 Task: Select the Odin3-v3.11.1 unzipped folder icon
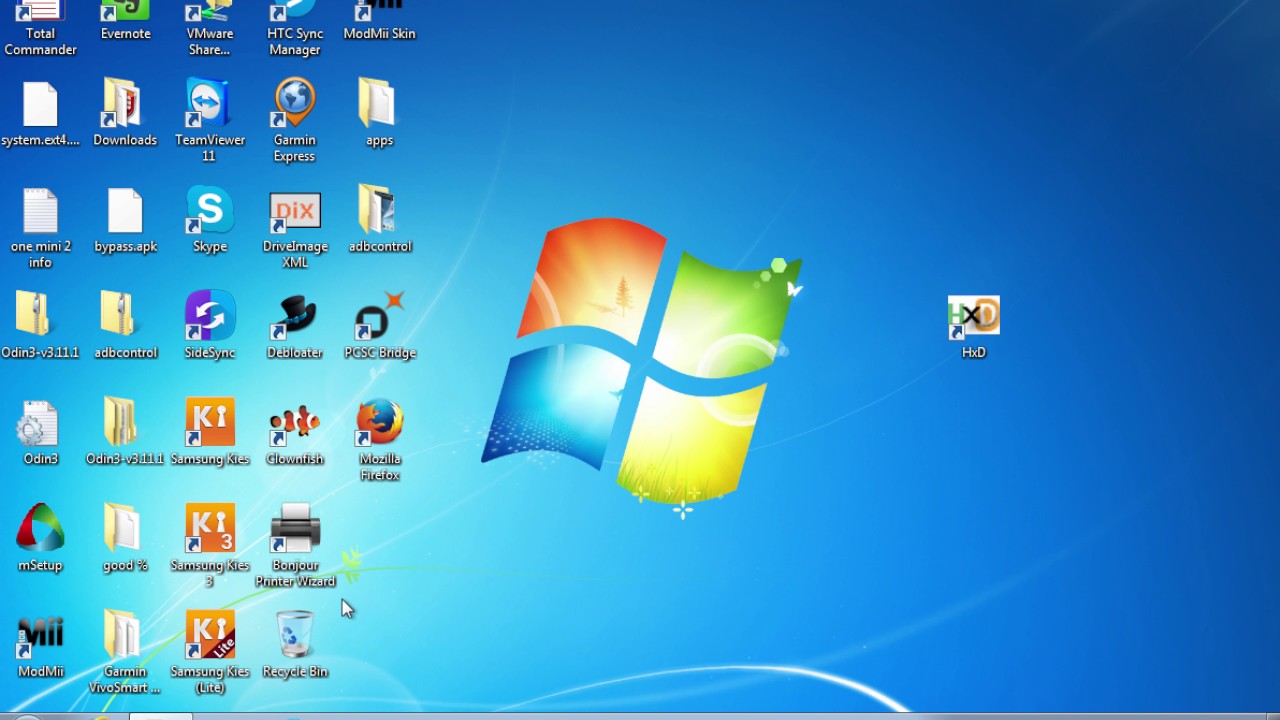[125, 432]
